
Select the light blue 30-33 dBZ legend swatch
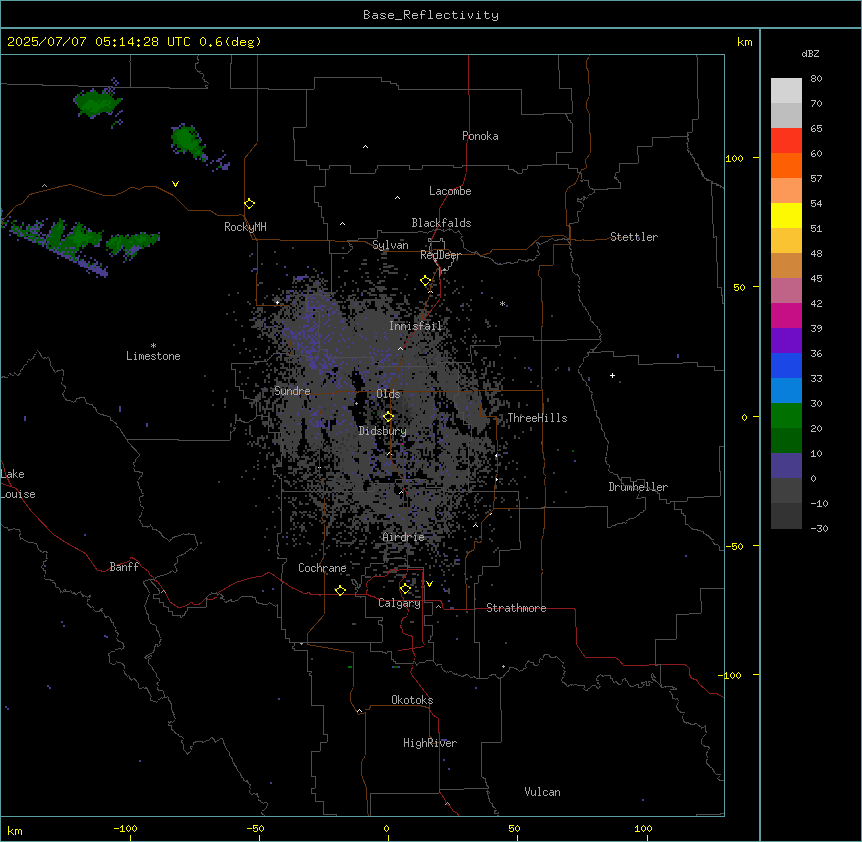coord(786,391)
